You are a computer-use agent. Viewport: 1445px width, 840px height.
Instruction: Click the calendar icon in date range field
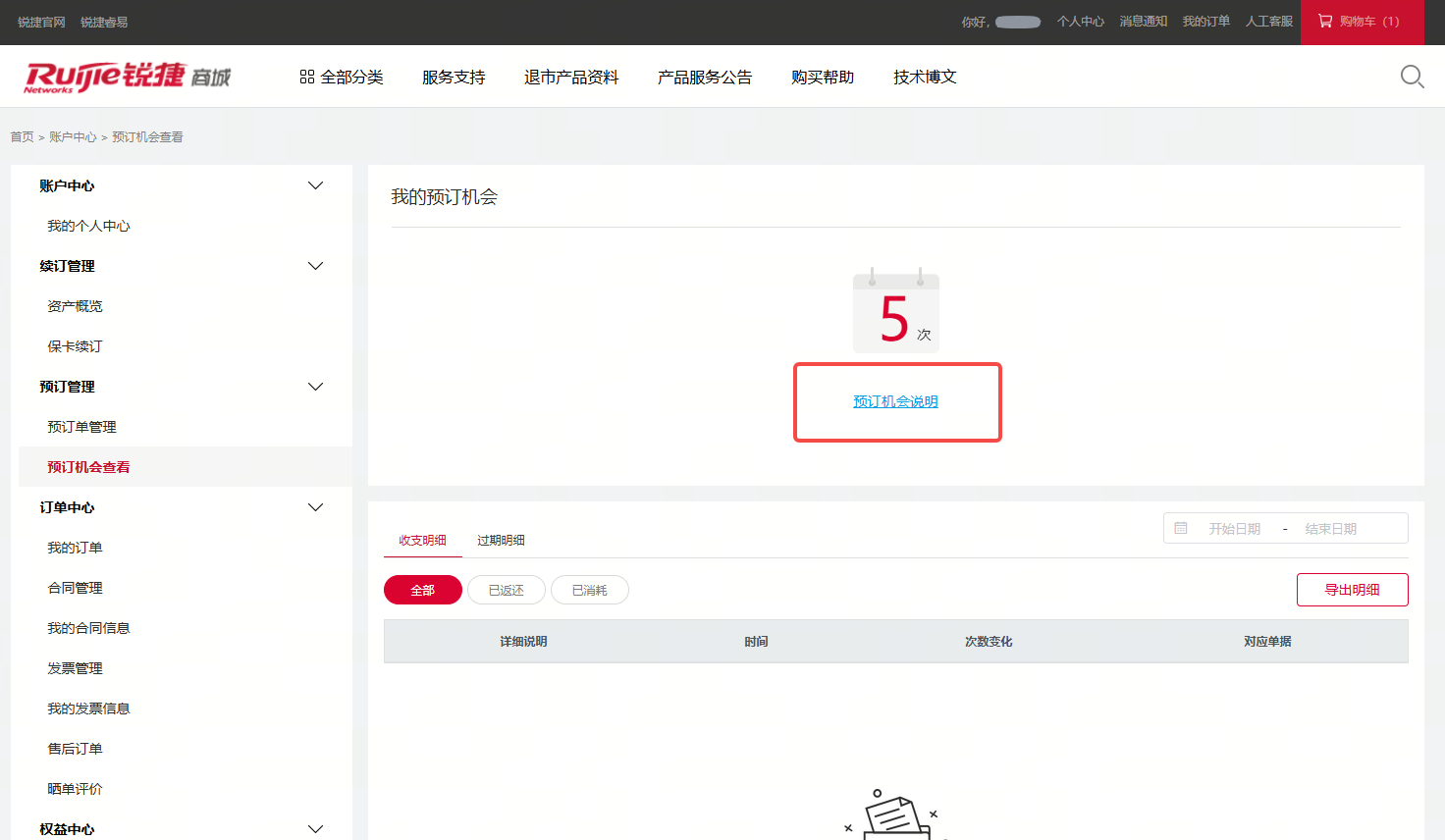click(x=1181, y=528)
